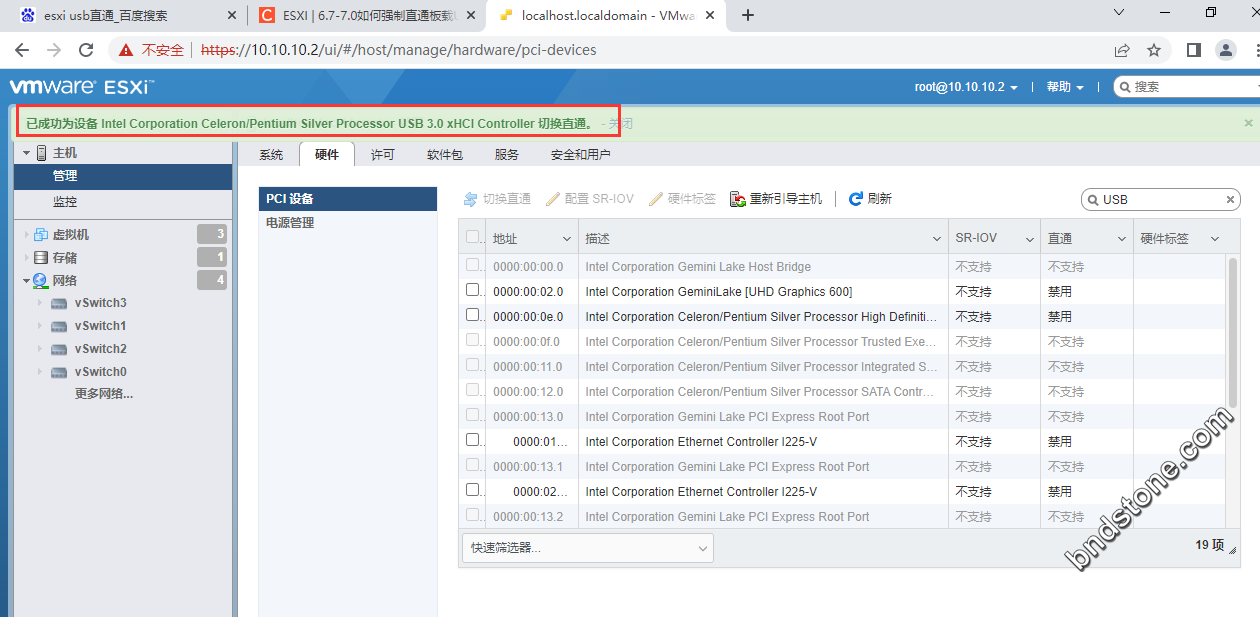The width and height of the screenshot is (1260, 617).
Task: Check the box for Ethernet device 0000:01
Action: click(473, 440)
